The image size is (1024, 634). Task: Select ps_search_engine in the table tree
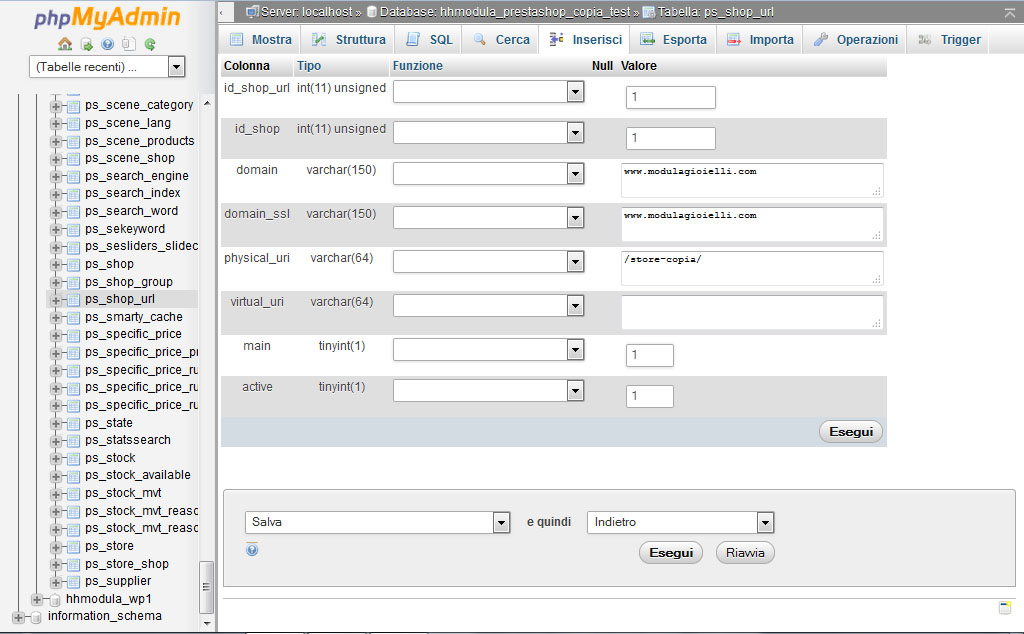click(x=136, y=176)
